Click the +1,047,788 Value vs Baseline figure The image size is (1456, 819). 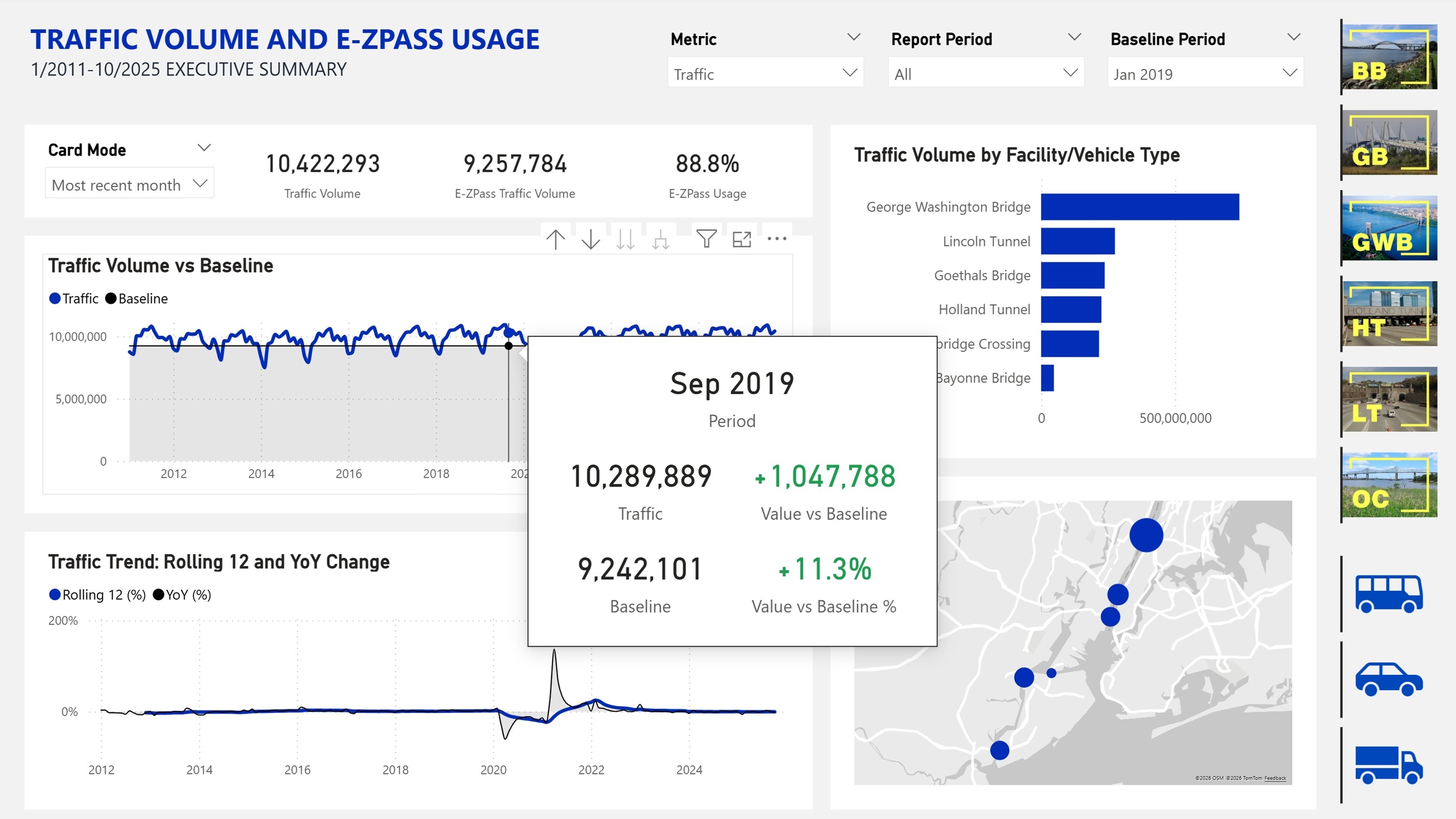pyautogui.click(x=825, y=476)
